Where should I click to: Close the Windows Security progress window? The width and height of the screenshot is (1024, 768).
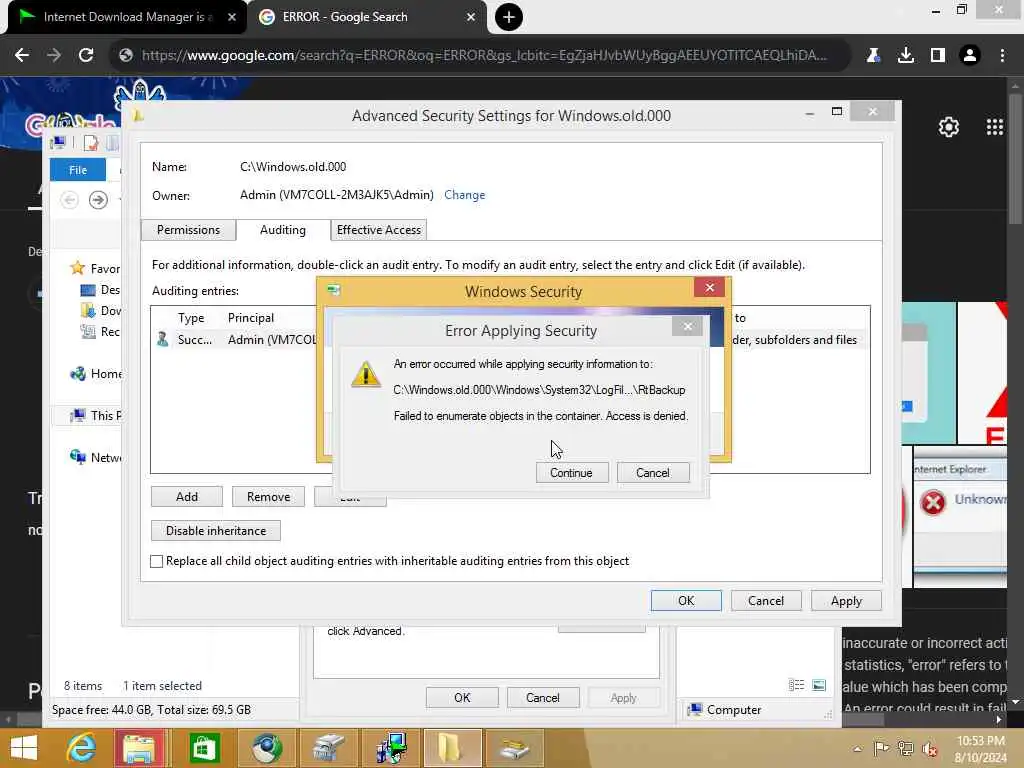710,287
